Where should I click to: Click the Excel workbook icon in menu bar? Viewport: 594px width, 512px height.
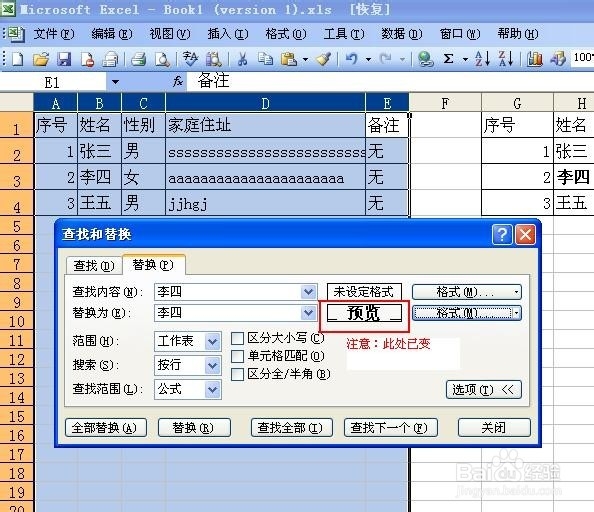pos(16,34)
